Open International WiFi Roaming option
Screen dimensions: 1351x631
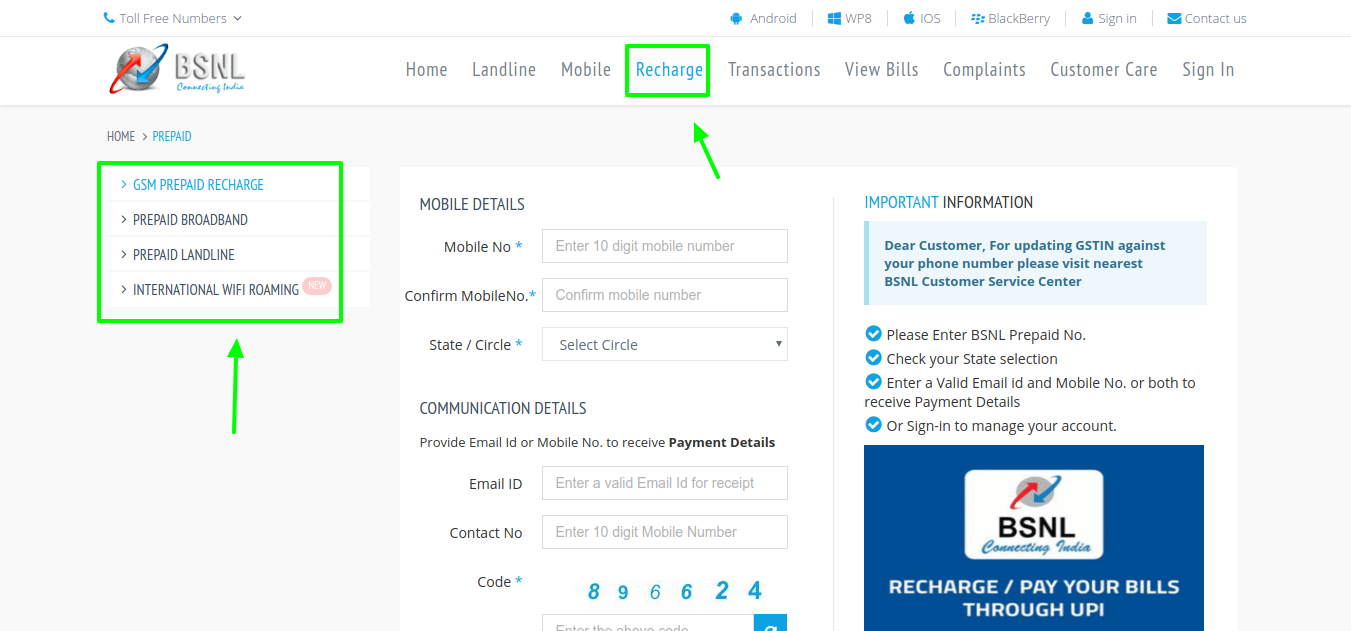(x=216, y=290)
